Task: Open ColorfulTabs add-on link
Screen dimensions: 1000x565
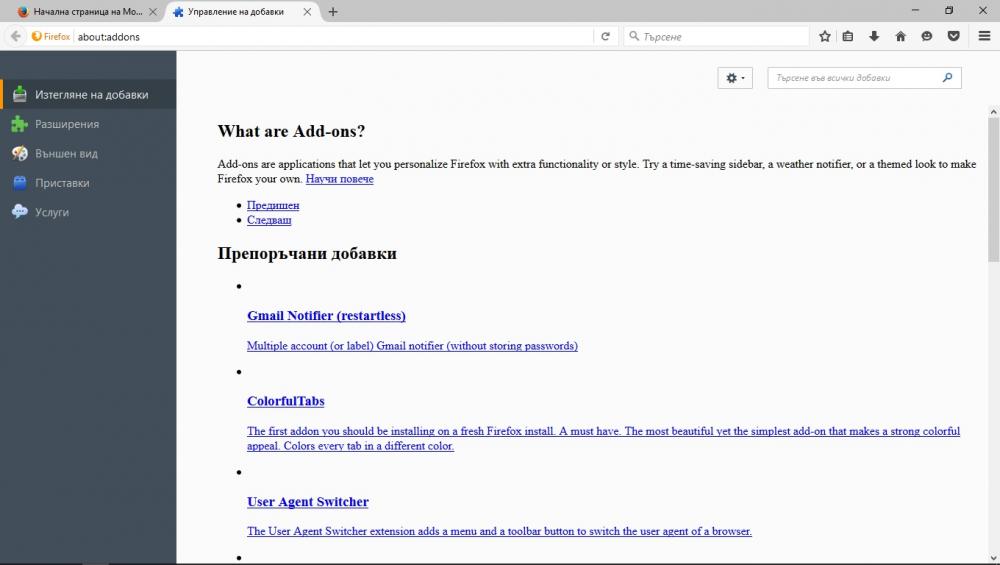Action: (x=286, y=401)
